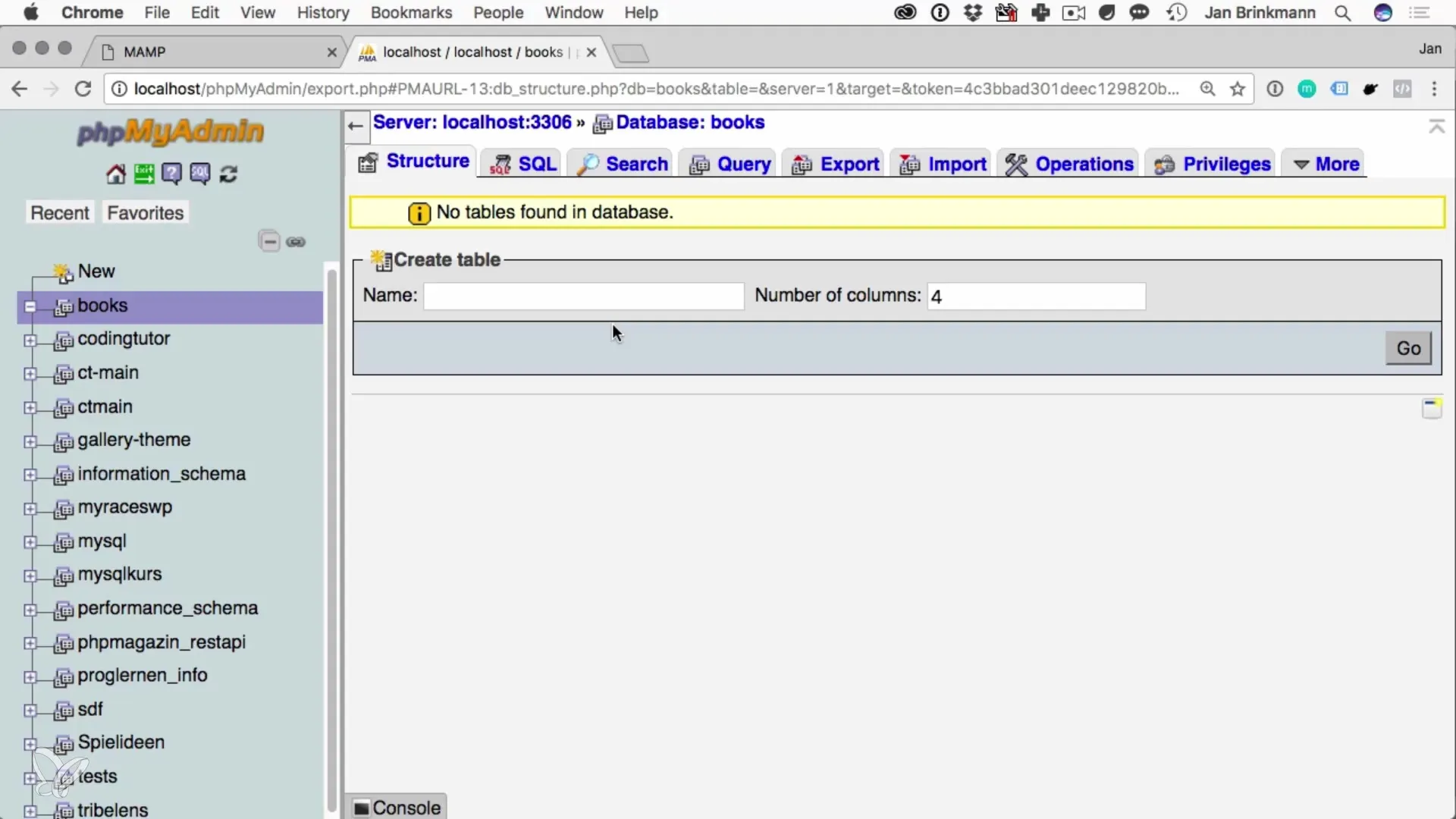Open Spotlight search in menu bar
This screenshot has width=1456, height=819.
1342,13
